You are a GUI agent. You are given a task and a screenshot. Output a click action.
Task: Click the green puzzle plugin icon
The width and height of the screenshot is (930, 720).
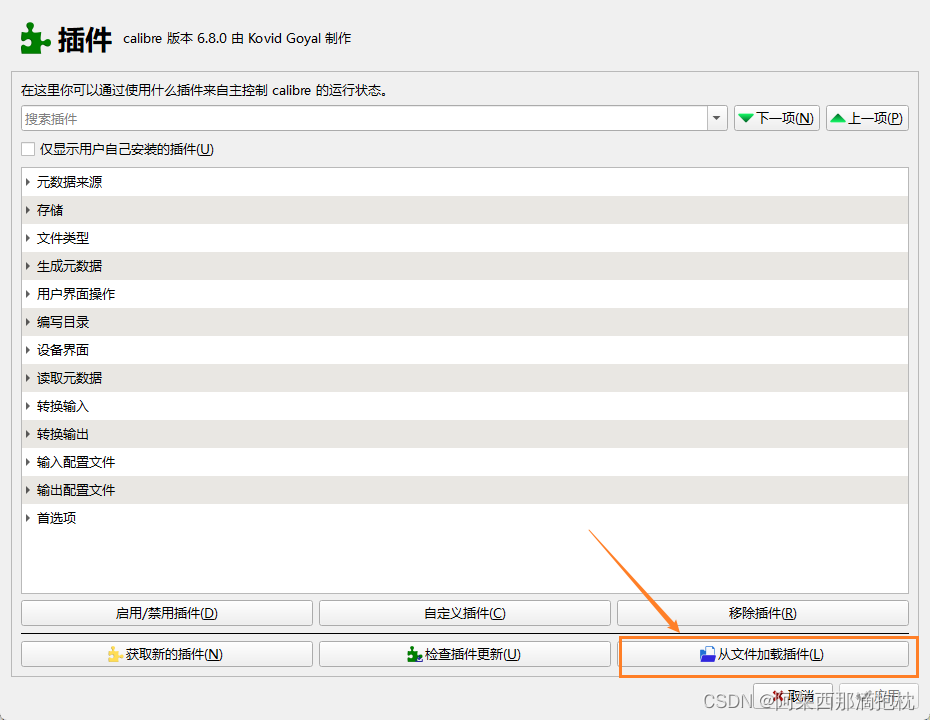tap(35, 39)
